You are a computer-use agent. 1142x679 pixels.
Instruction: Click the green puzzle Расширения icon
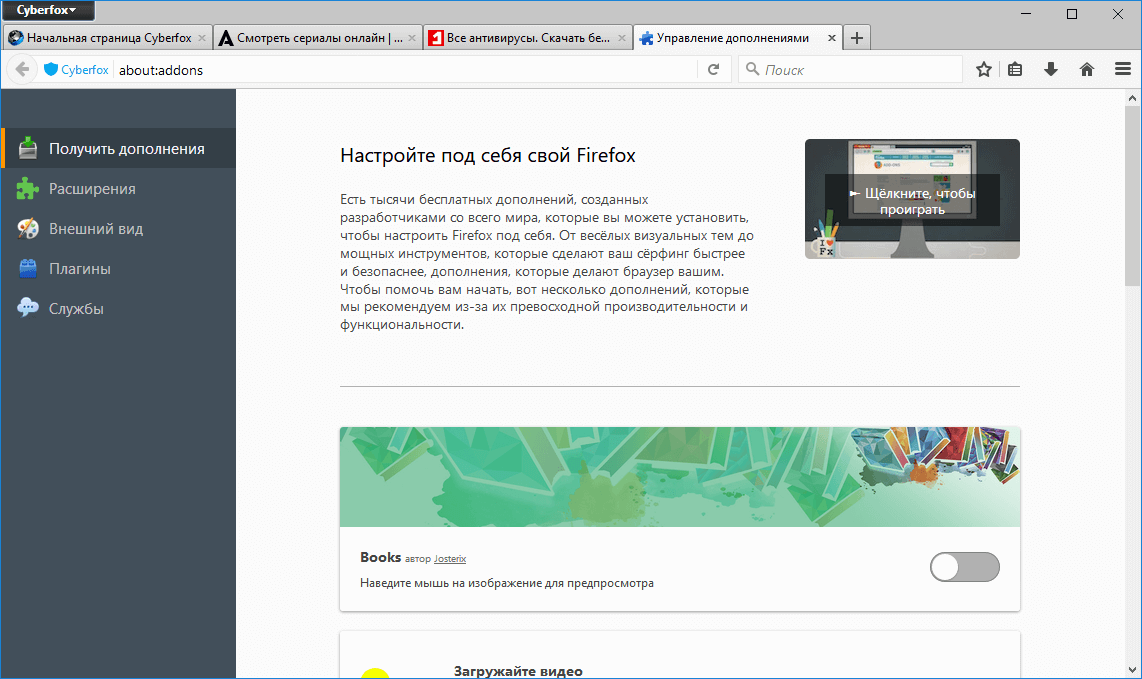click(x=28, y=189)
